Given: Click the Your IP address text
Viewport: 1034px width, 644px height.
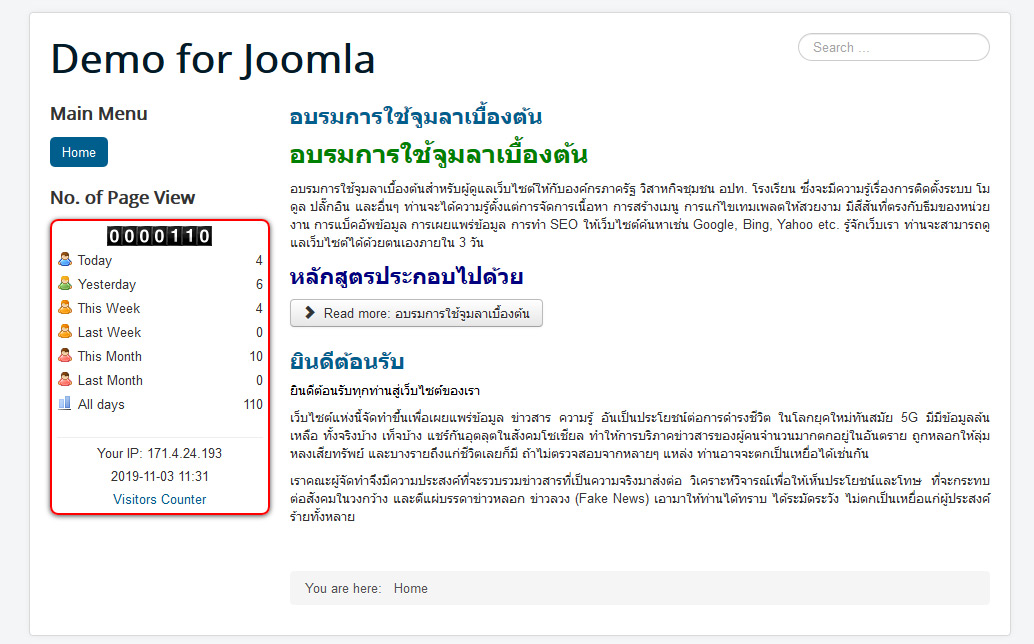Looking at the screenshot, I should tap(159, 453).
